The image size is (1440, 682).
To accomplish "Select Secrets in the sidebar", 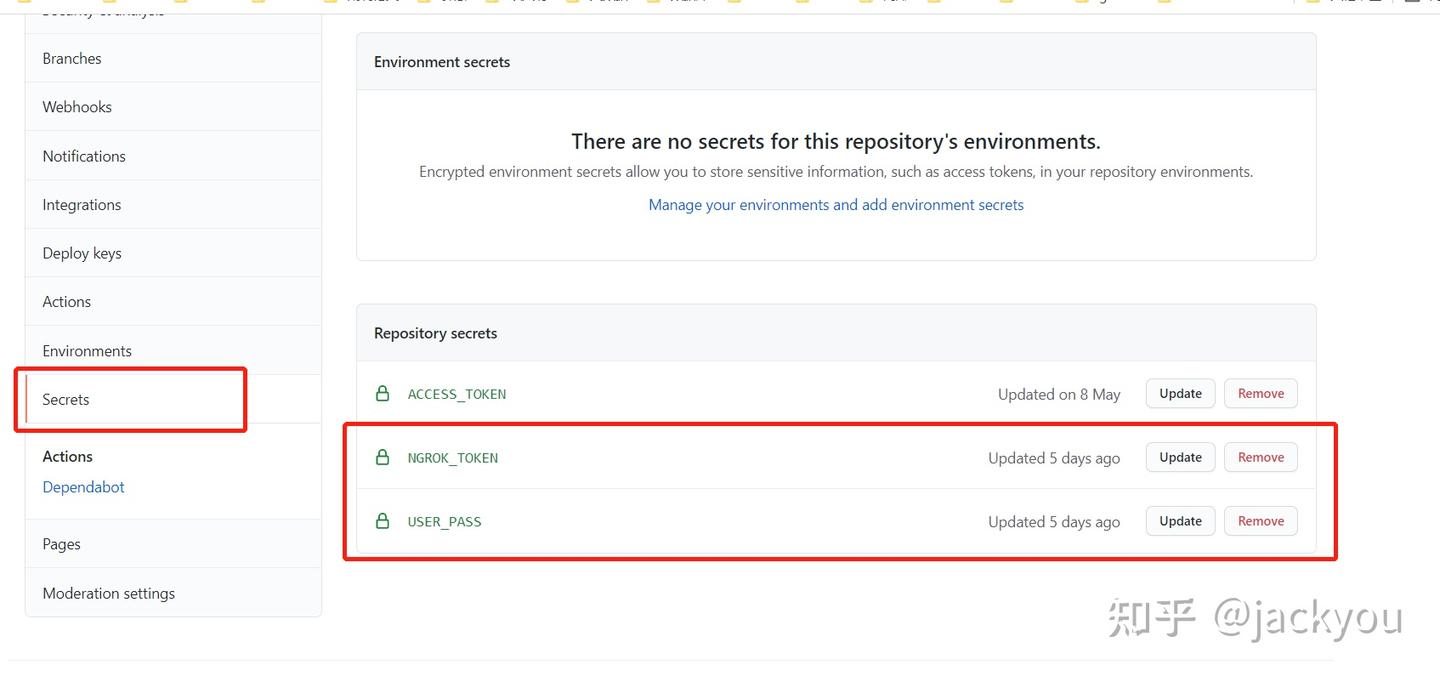I will coord(64,399).
